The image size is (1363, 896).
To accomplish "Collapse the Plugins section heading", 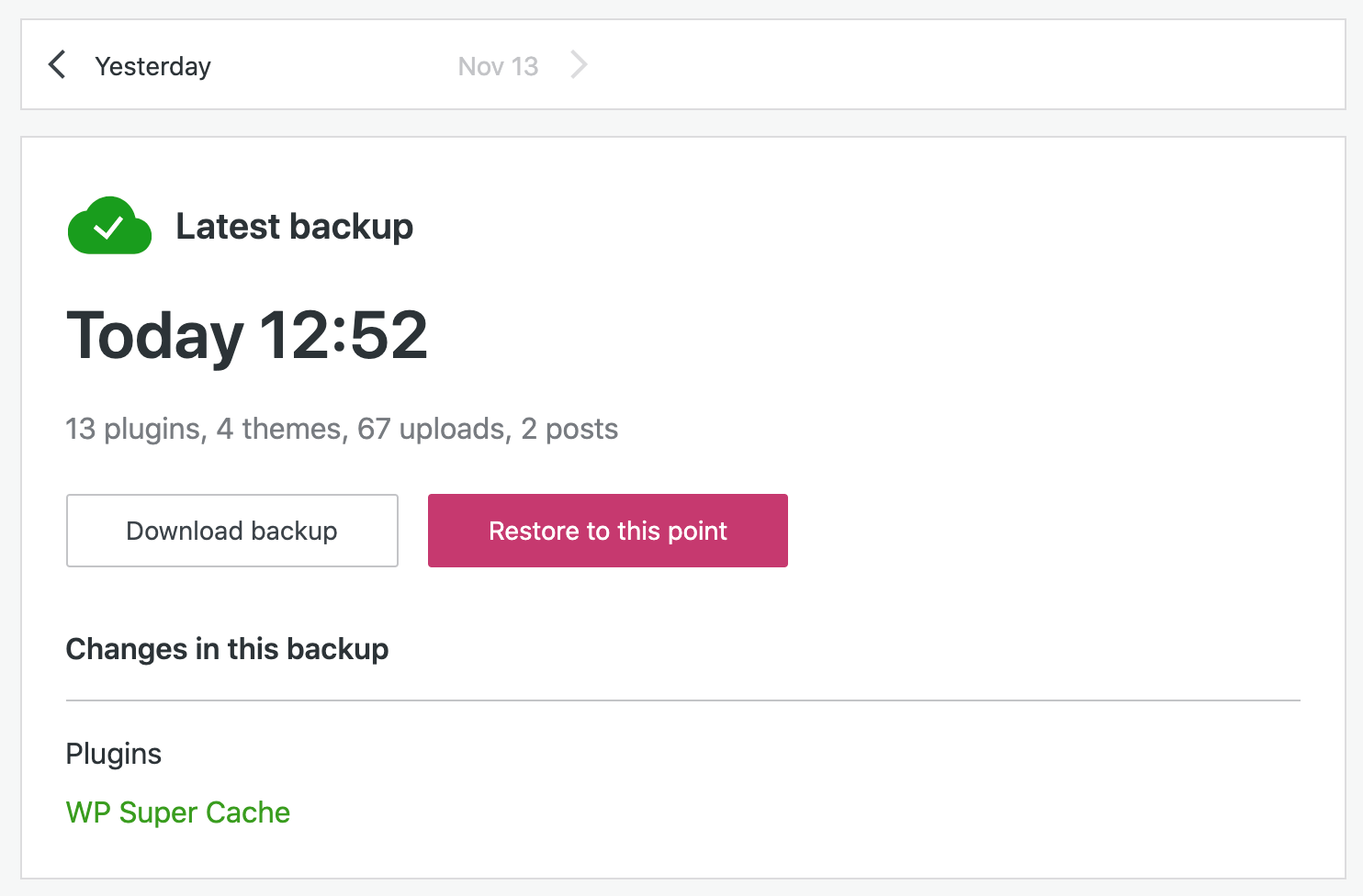I will click(113, 754).
